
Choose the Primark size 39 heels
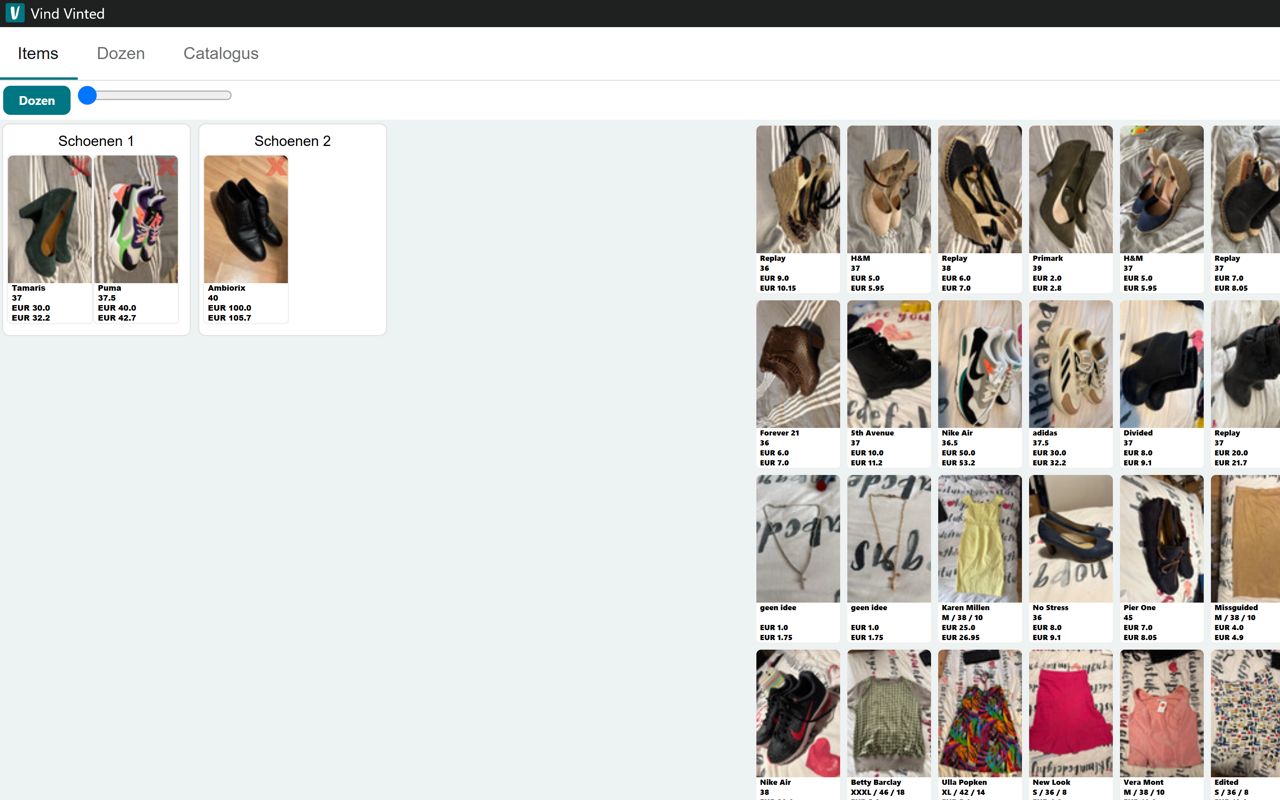1071,209
